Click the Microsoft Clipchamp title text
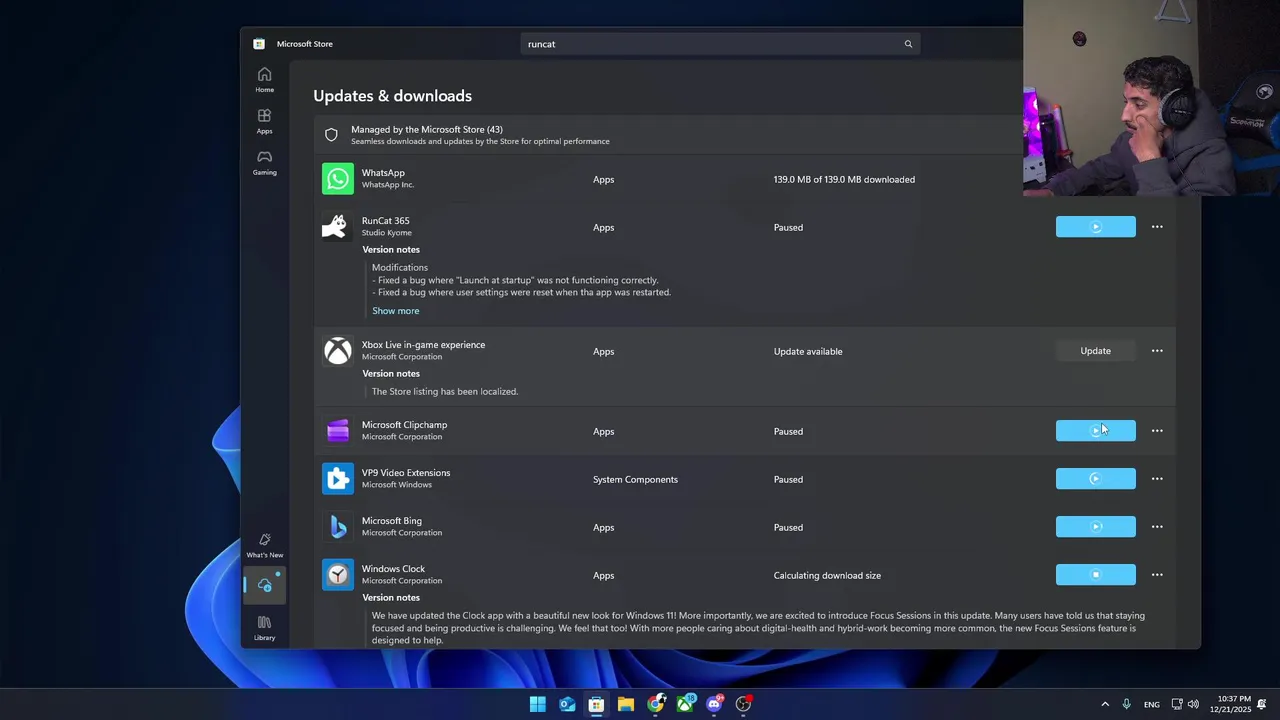 click(404, 425)
